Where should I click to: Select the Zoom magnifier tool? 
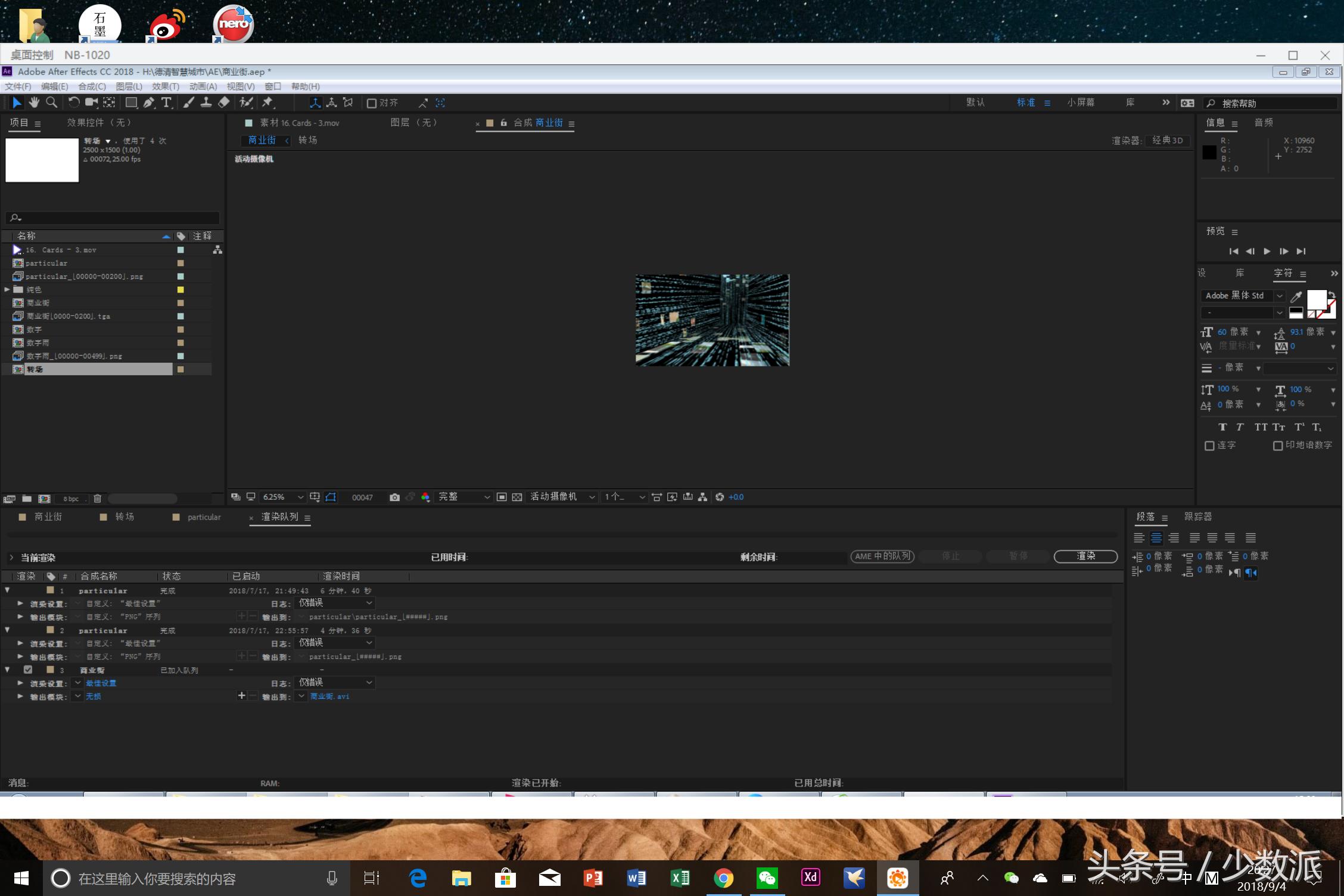click(x=52, y=102)
